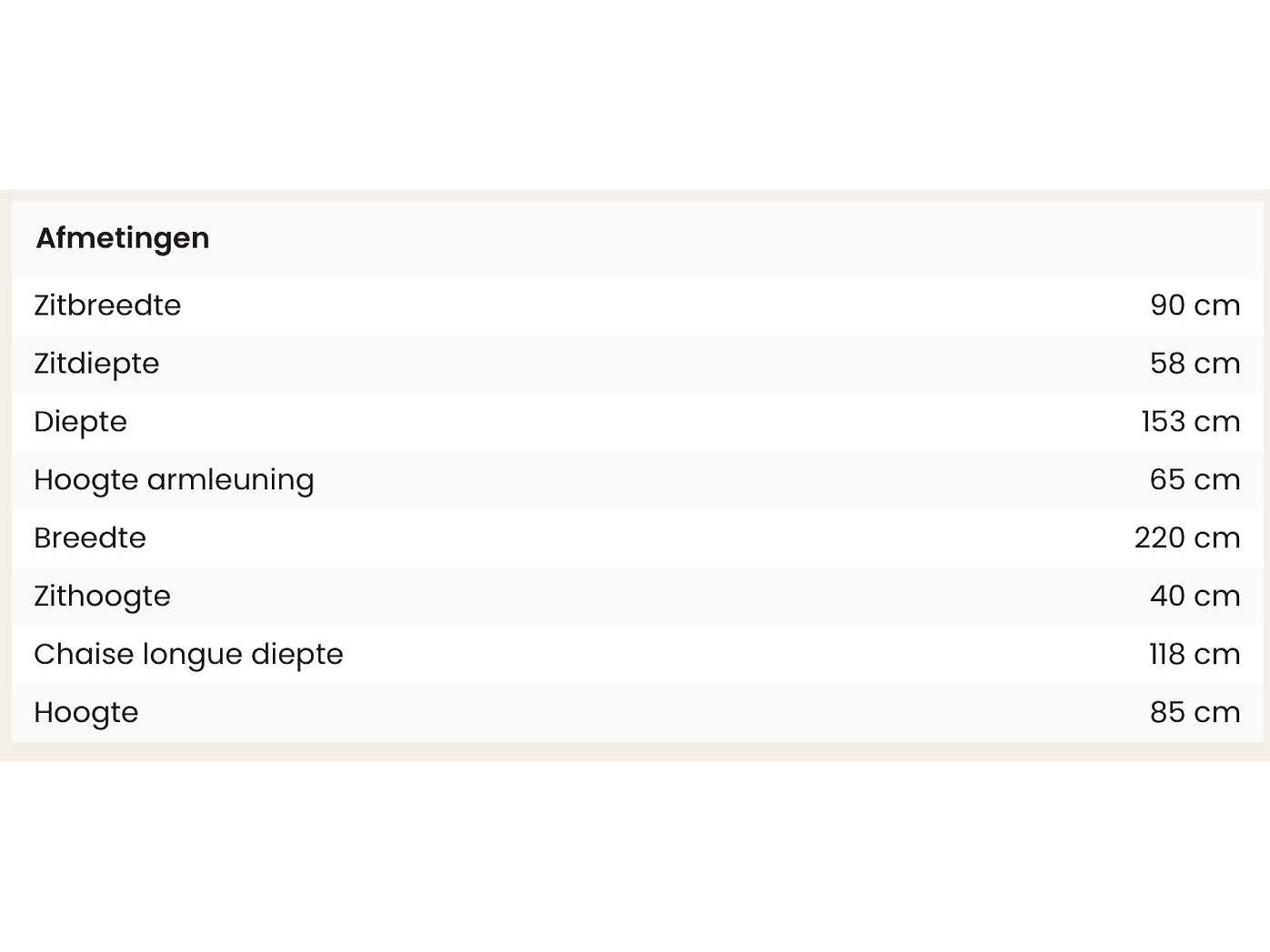Select the 220 cm value
This screenshot has height=952, width=1270.
pos(1186,538)
